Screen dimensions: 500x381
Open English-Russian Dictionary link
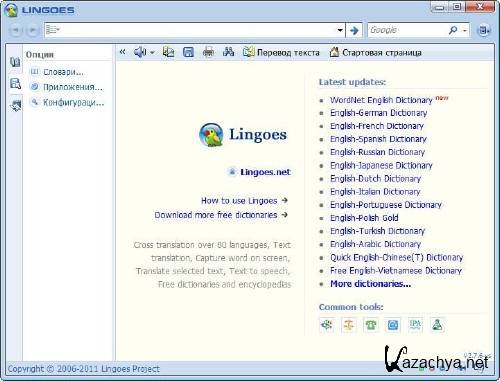pyautogui.click(x=377, y=152)
